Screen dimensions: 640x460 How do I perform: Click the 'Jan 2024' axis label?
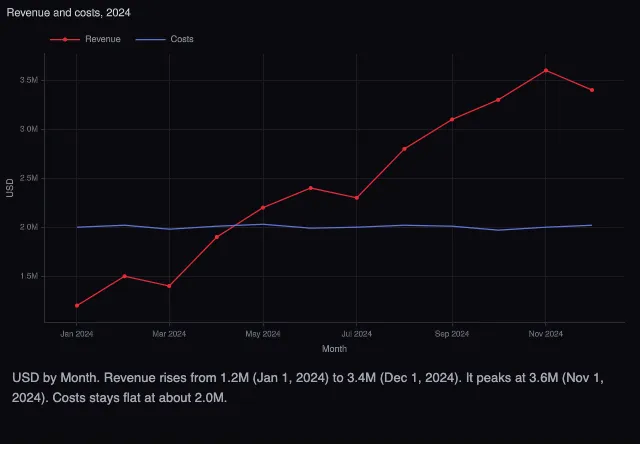tap(77, 334)
